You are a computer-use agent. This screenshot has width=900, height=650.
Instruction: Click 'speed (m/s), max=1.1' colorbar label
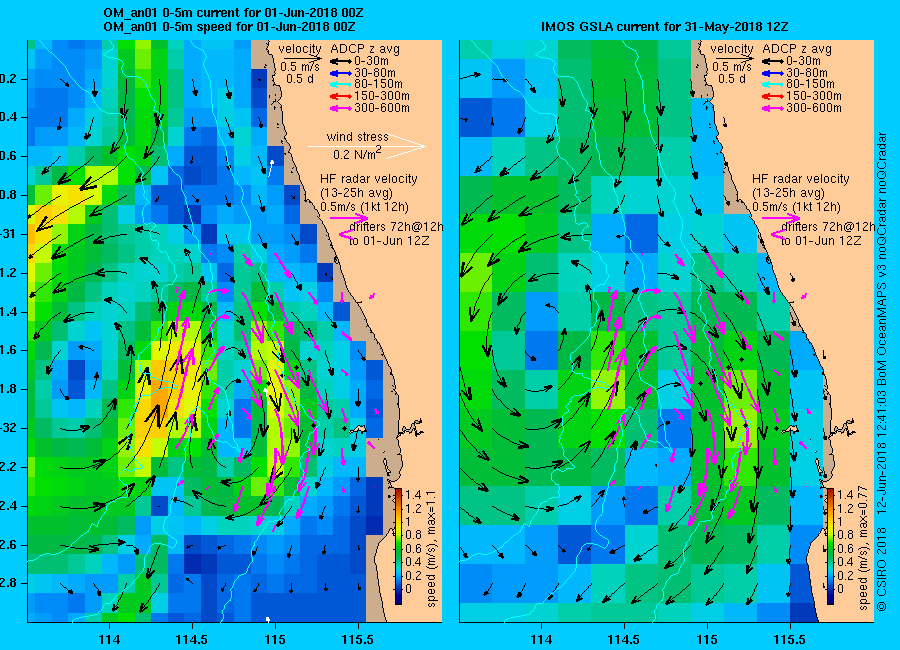[432, 548]
